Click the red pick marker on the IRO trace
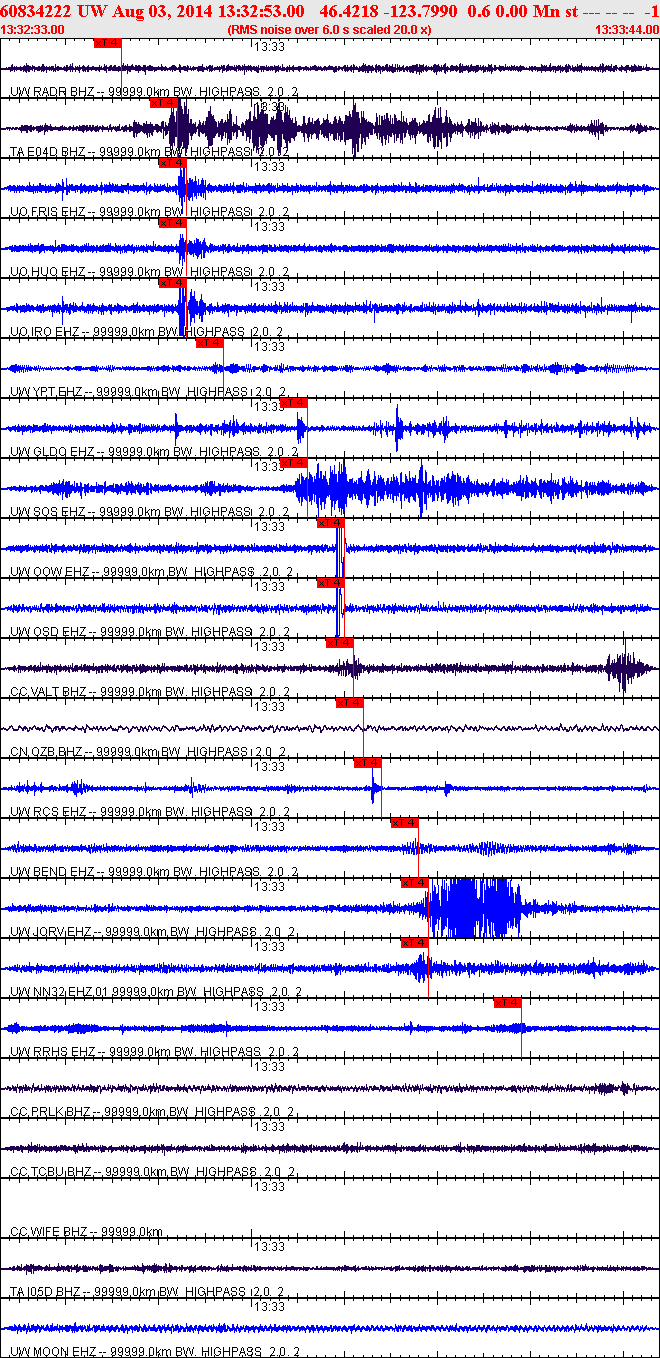This screenshot has height=1358, width=660. [172, 283]
